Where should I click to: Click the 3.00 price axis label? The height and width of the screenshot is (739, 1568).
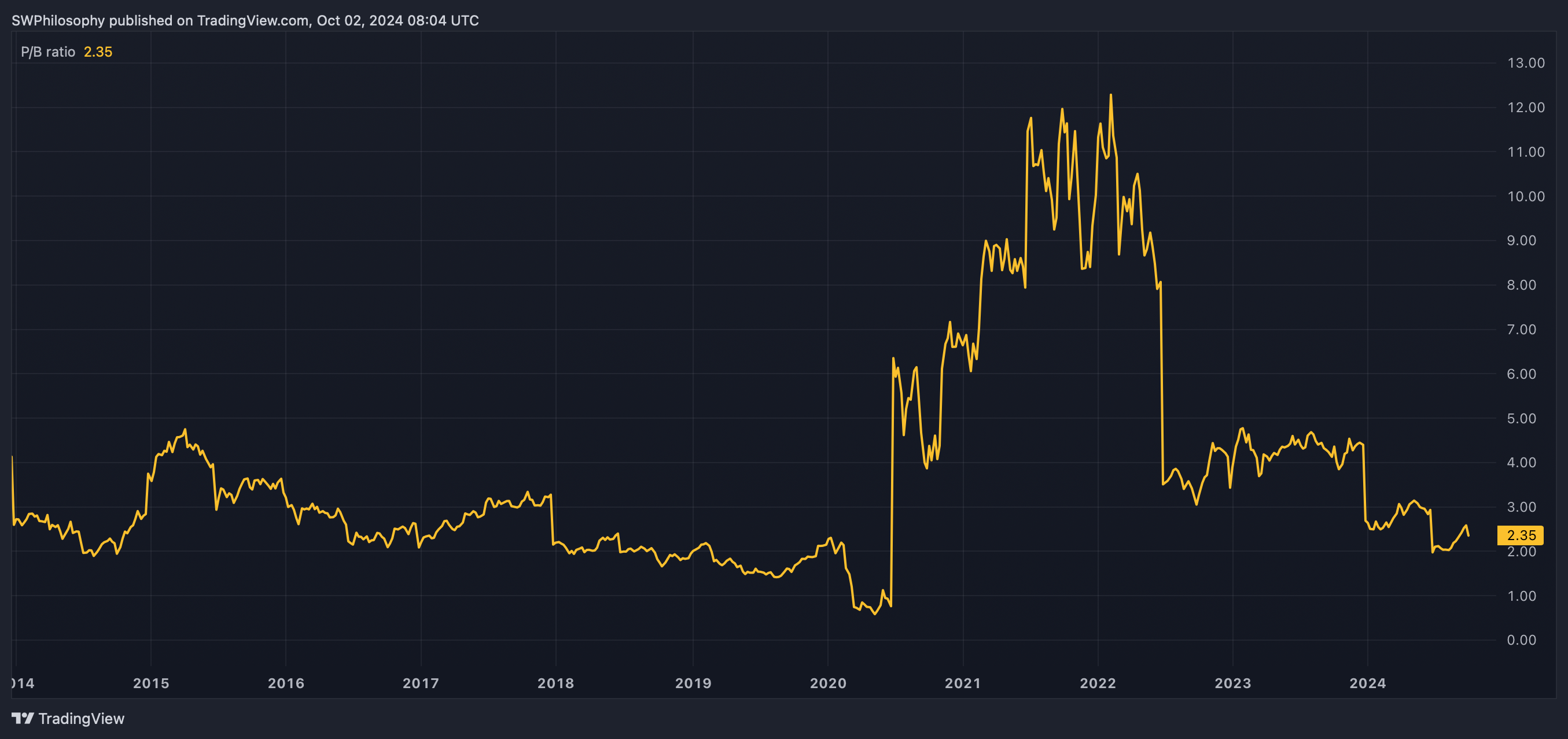tap(1521, 507)
